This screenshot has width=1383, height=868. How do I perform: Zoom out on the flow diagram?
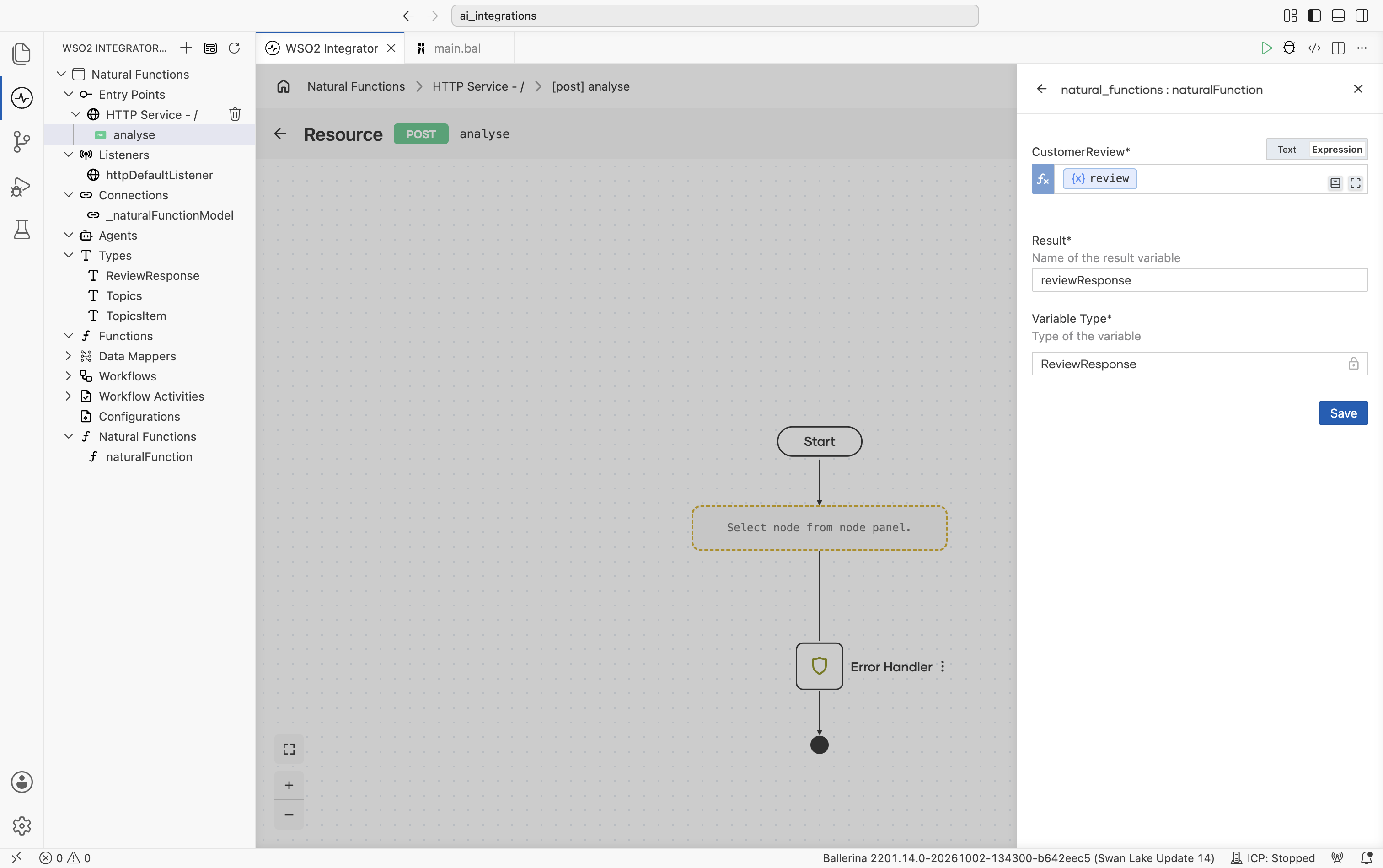point(289,814)
